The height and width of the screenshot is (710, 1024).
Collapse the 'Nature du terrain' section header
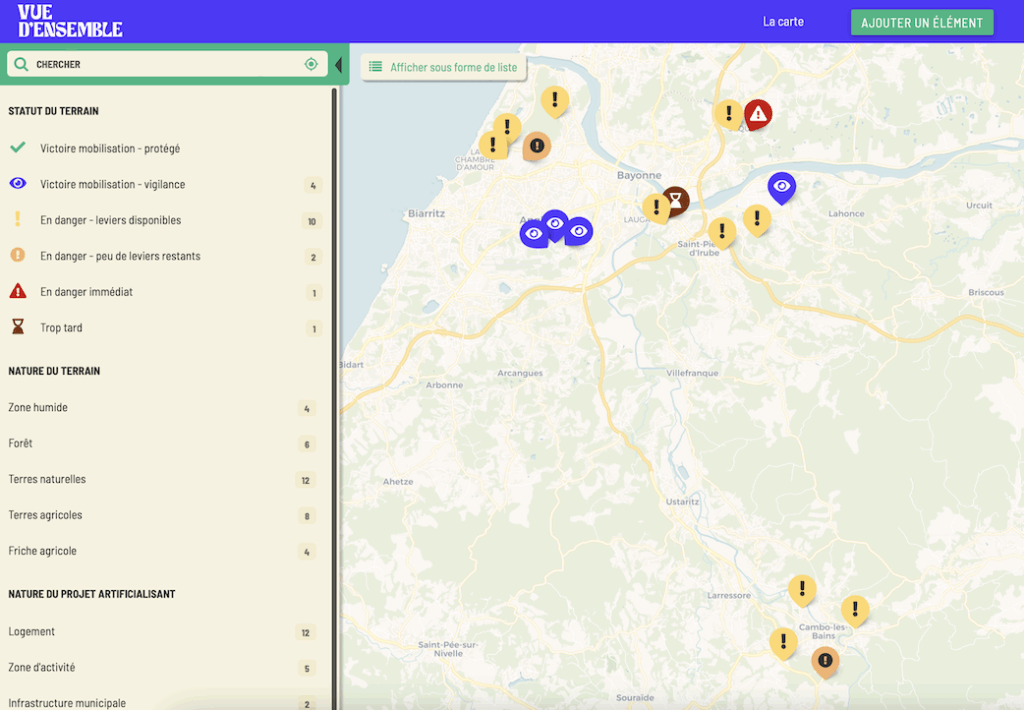54,371
